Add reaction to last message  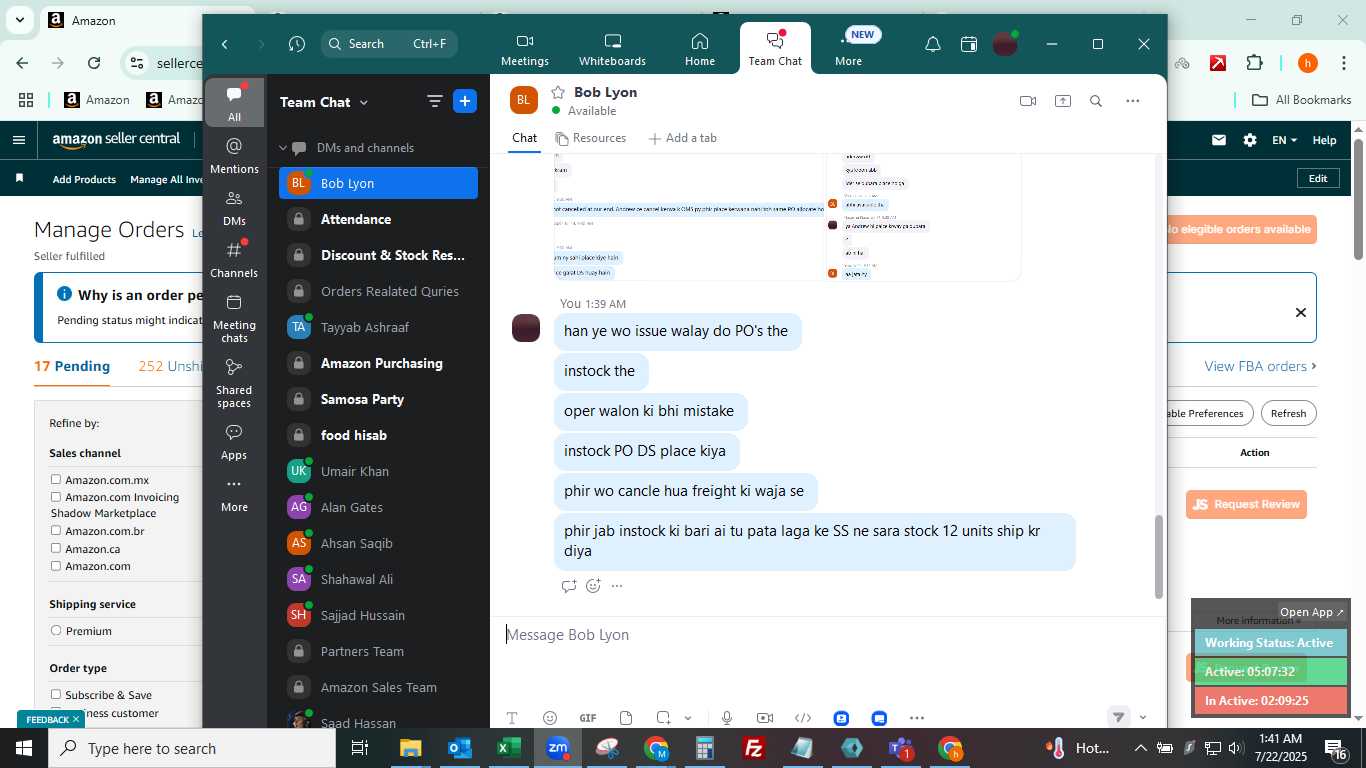(593, 586)
